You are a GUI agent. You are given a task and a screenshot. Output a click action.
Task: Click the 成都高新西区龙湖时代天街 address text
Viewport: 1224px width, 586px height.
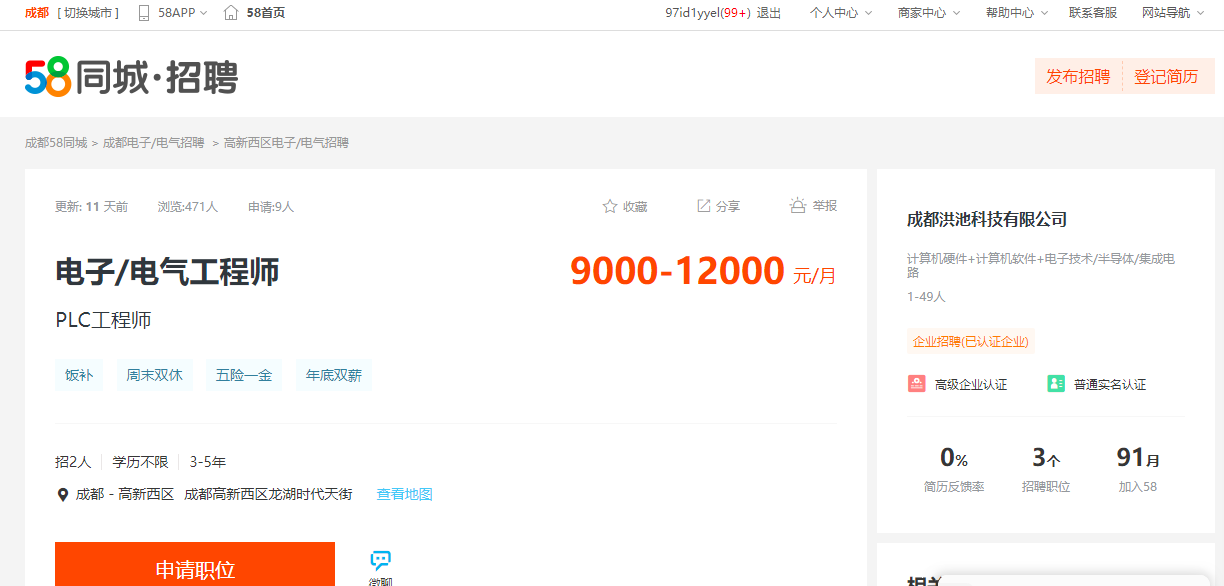269,494
